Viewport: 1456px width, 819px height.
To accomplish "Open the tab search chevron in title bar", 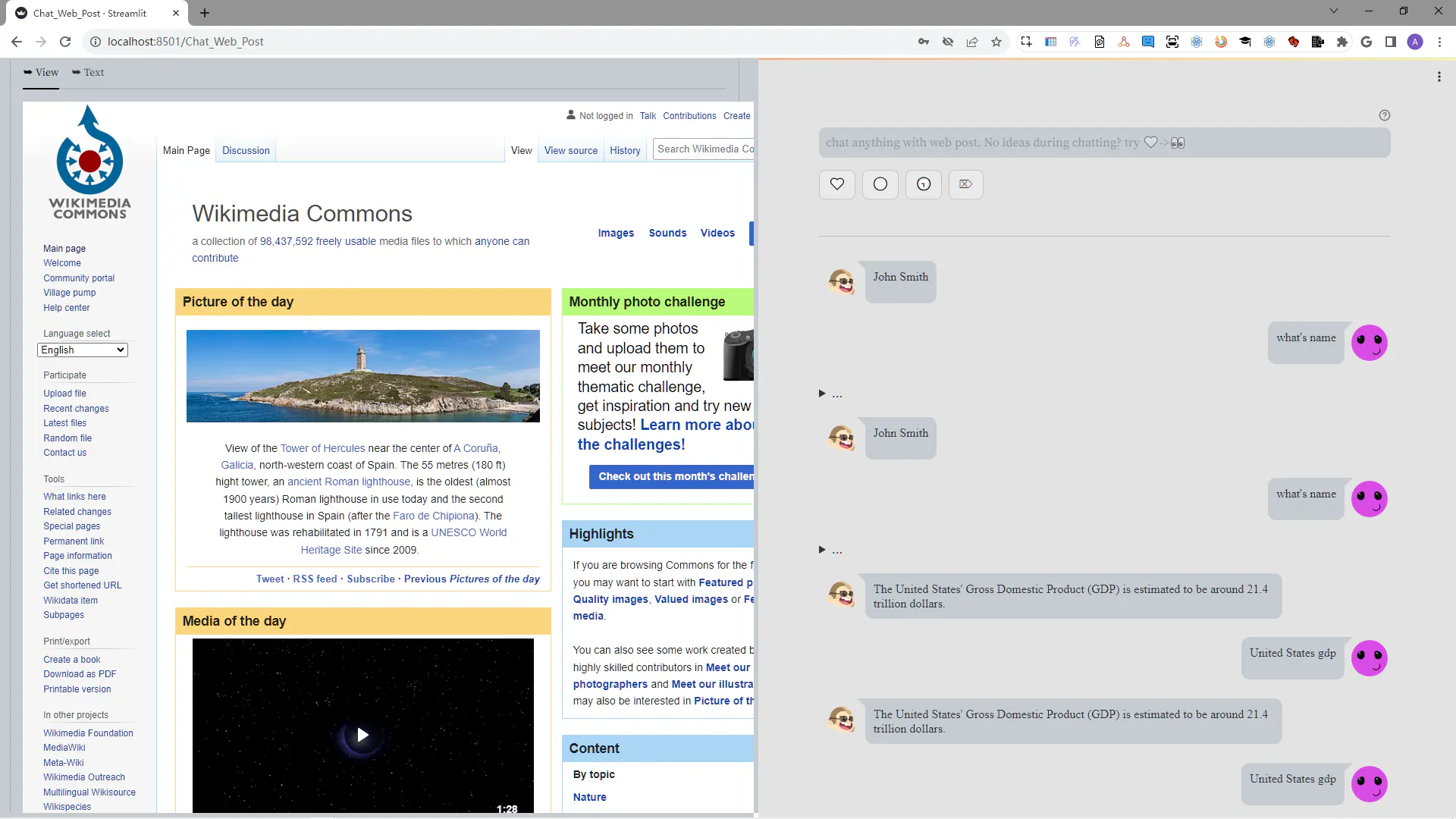I will coord(1333,11).
